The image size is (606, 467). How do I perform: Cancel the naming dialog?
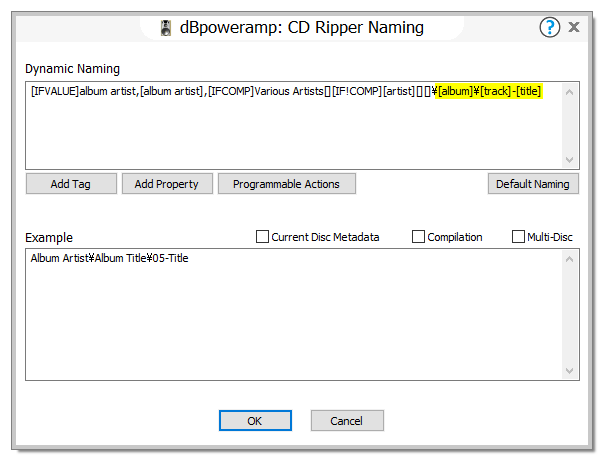pyautogui.click(x=347, y=421)
